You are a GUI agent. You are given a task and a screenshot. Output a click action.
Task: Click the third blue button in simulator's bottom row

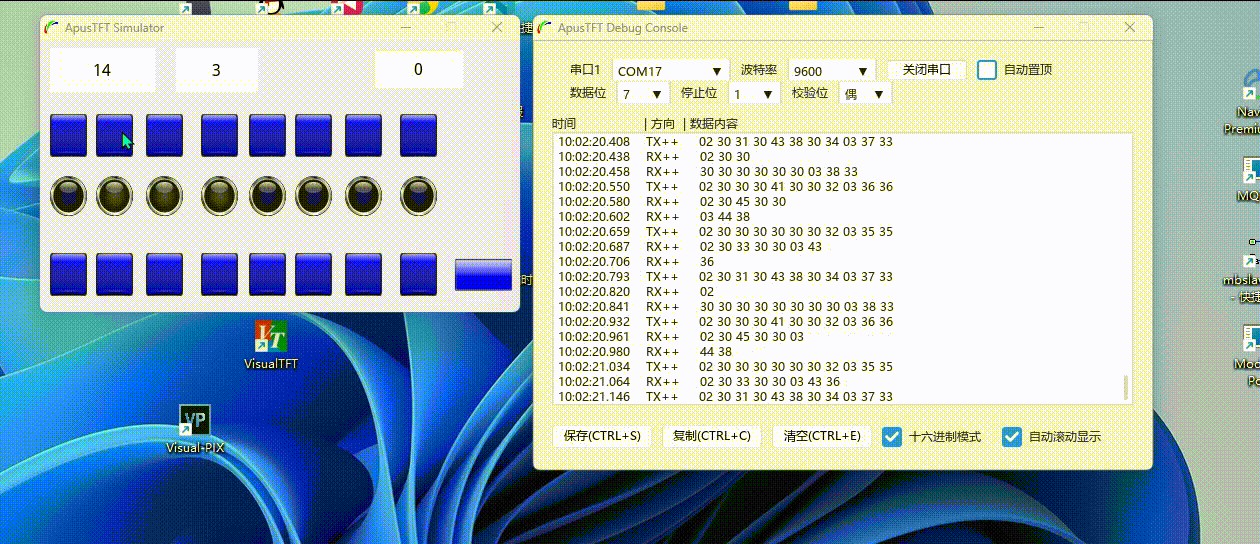pyautogui.click(x=164, y=274)
